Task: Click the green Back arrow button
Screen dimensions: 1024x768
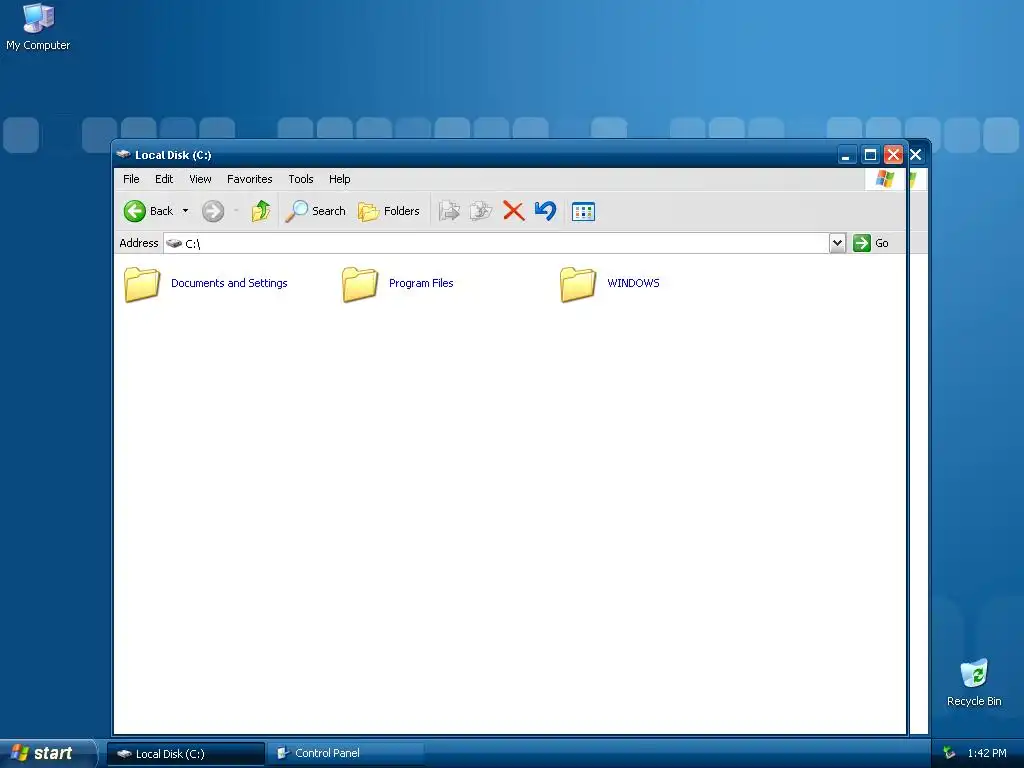Action: point(135,211)
